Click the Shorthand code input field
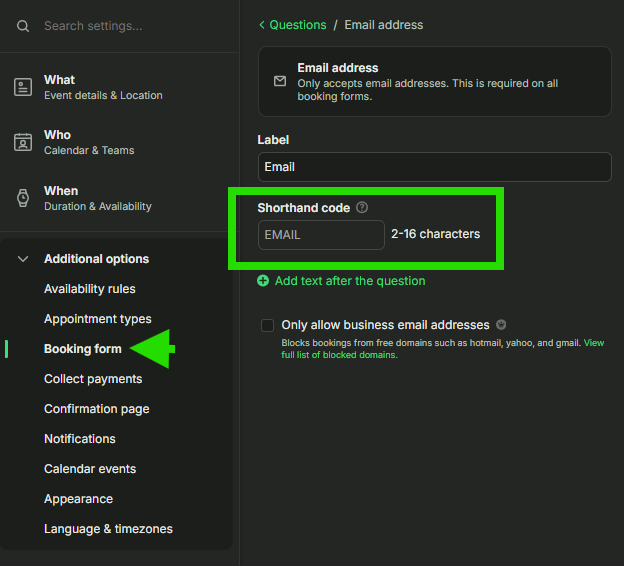 click(x=321, y=235)
